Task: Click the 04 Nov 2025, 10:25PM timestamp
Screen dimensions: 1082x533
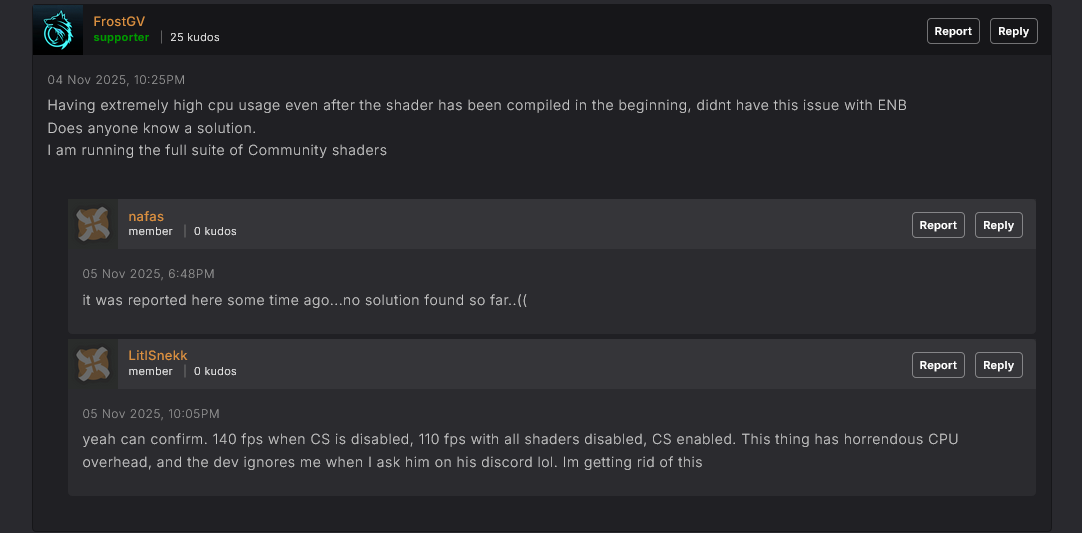Action: tap(116, 80)
